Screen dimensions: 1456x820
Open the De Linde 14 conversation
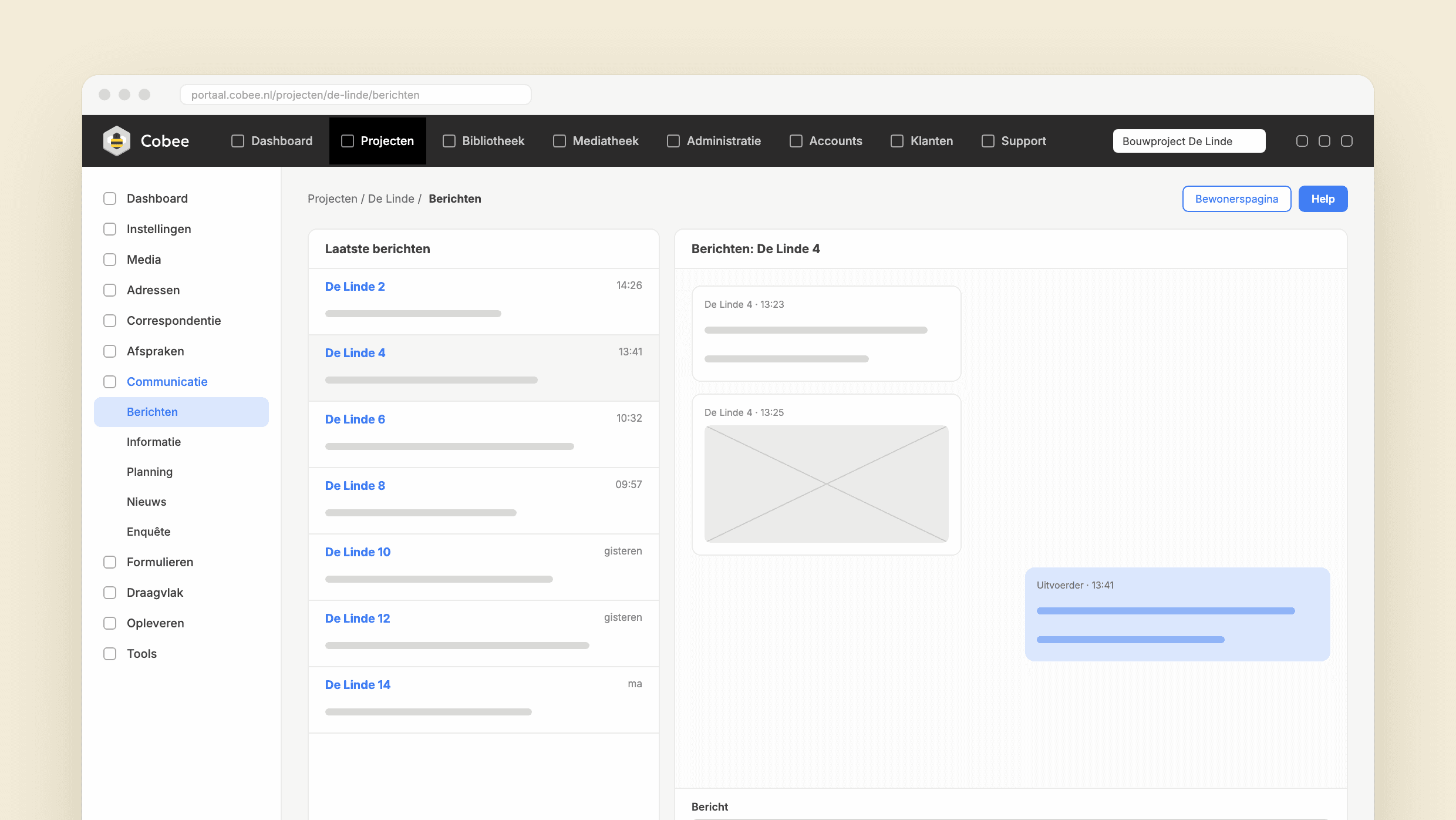click(484, 700)
